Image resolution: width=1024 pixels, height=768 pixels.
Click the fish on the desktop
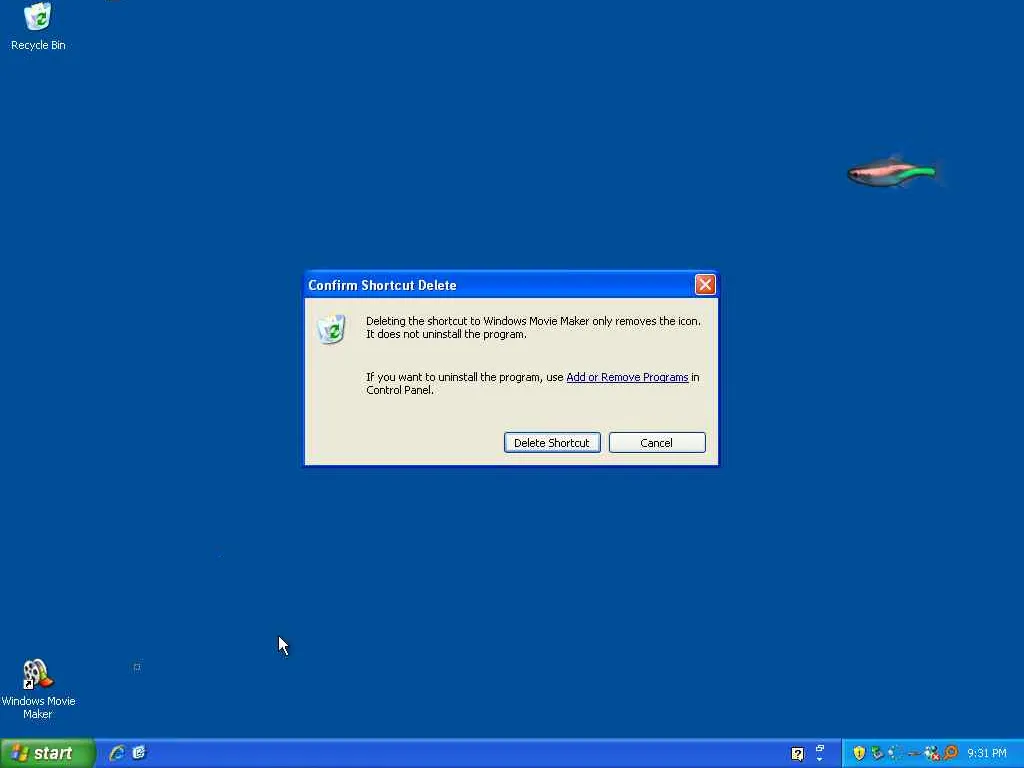(895, 172)
